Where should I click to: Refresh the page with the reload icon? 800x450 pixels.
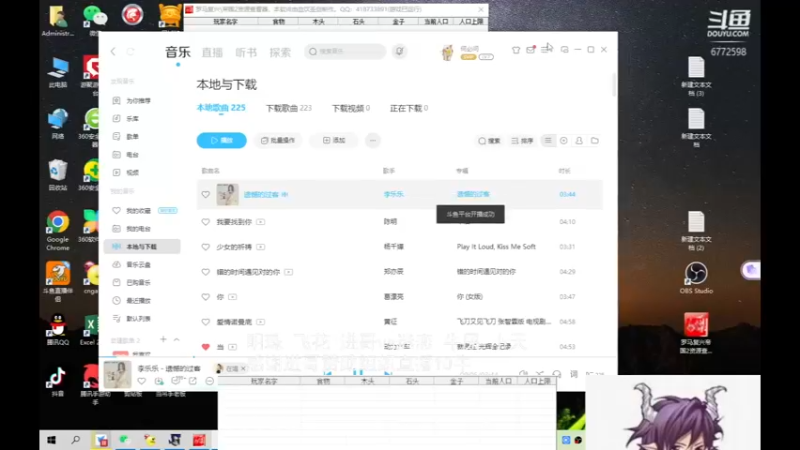[x=131, y=52]
